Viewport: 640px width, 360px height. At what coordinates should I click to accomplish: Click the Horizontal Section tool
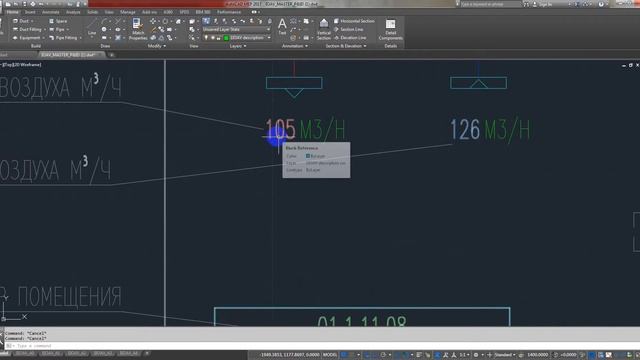click(354, 21)
